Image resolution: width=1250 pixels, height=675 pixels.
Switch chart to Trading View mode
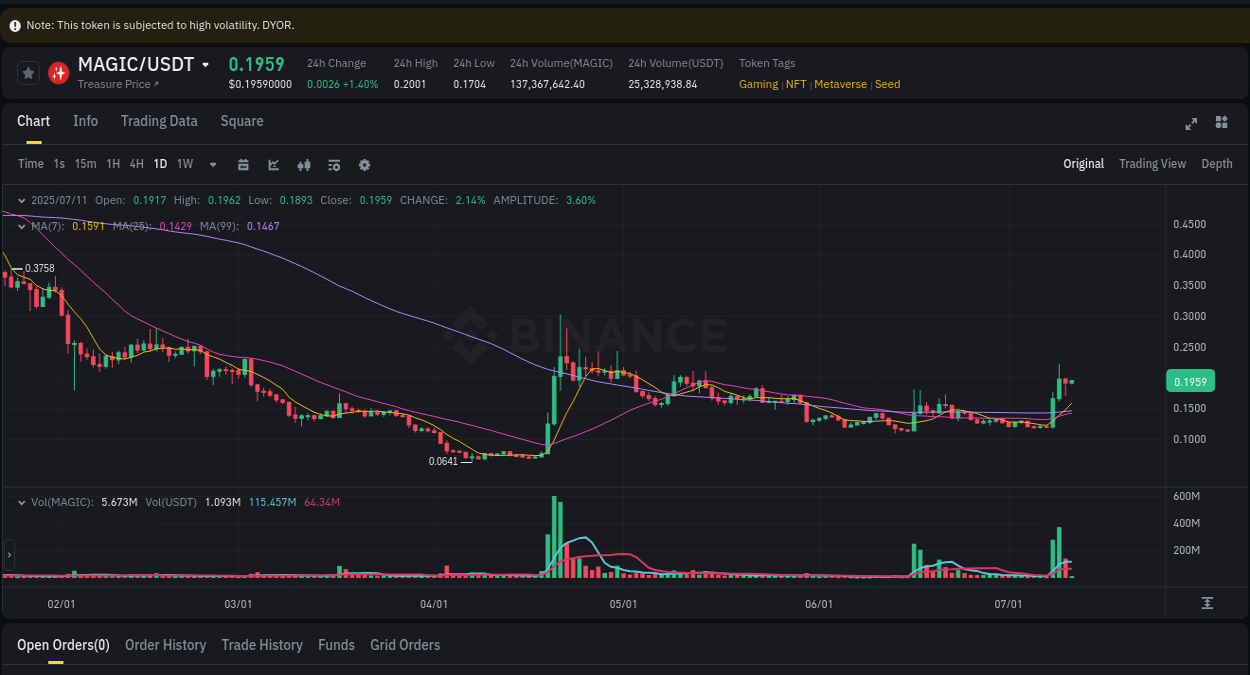[1152, 163]
